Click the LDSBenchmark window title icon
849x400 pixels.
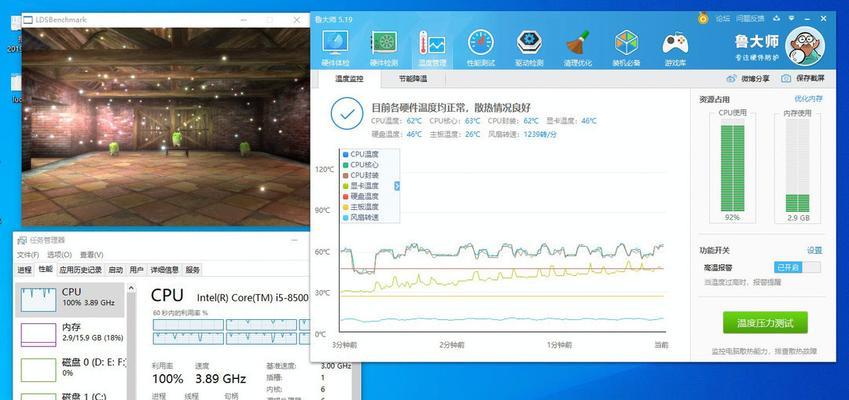(28, 20)
